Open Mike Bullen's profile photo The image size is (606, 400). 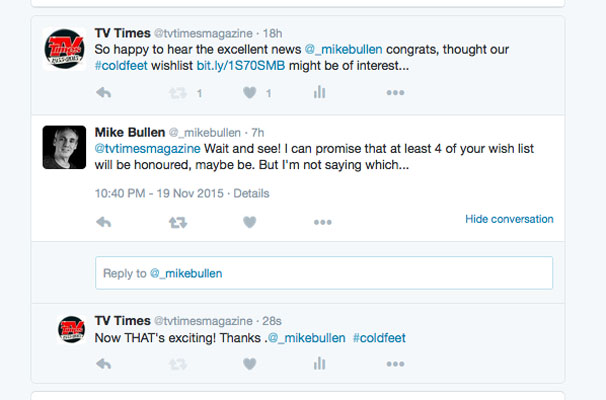pos(63,148)
